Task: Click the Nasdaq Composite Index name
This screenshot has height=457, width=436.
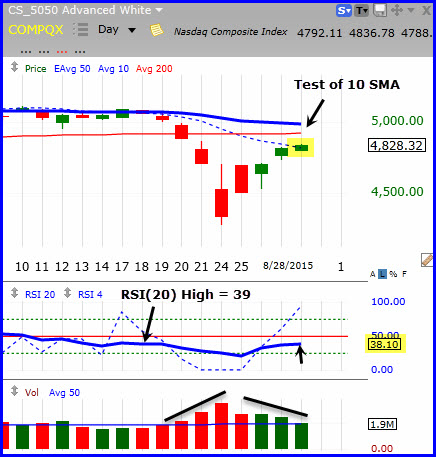Action: 230,32
